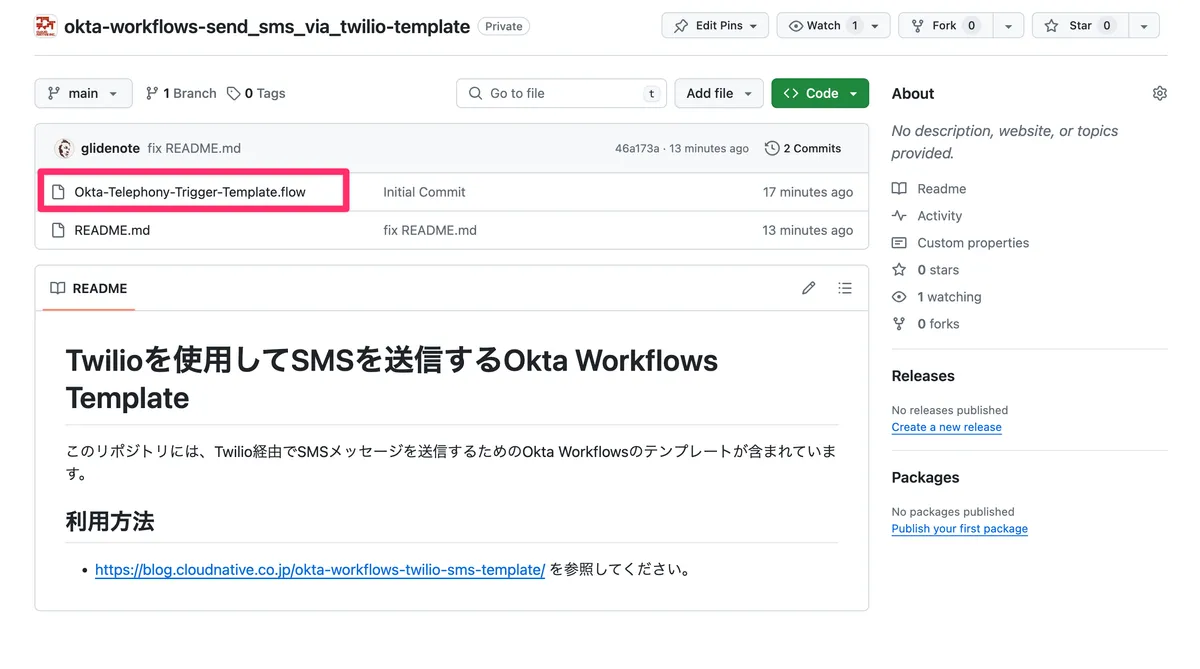Screen dimensions: 1200x669
Task: Click the glidenote avatar image
Action: (64, 148)
